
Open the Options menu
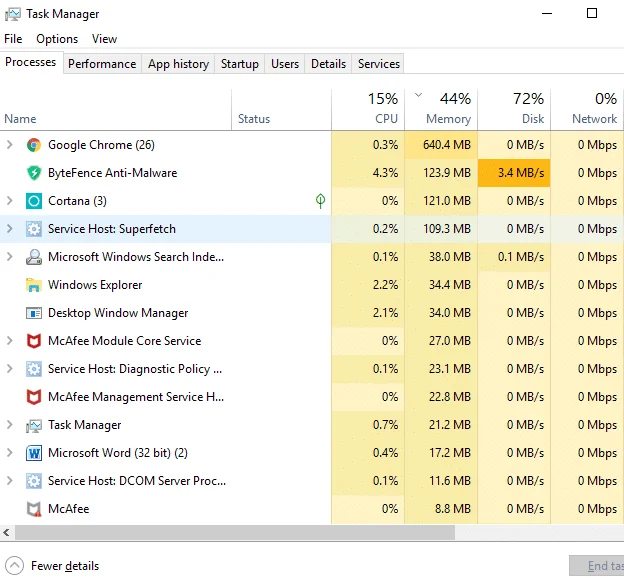pyautogui.click(x=57, y=39)
